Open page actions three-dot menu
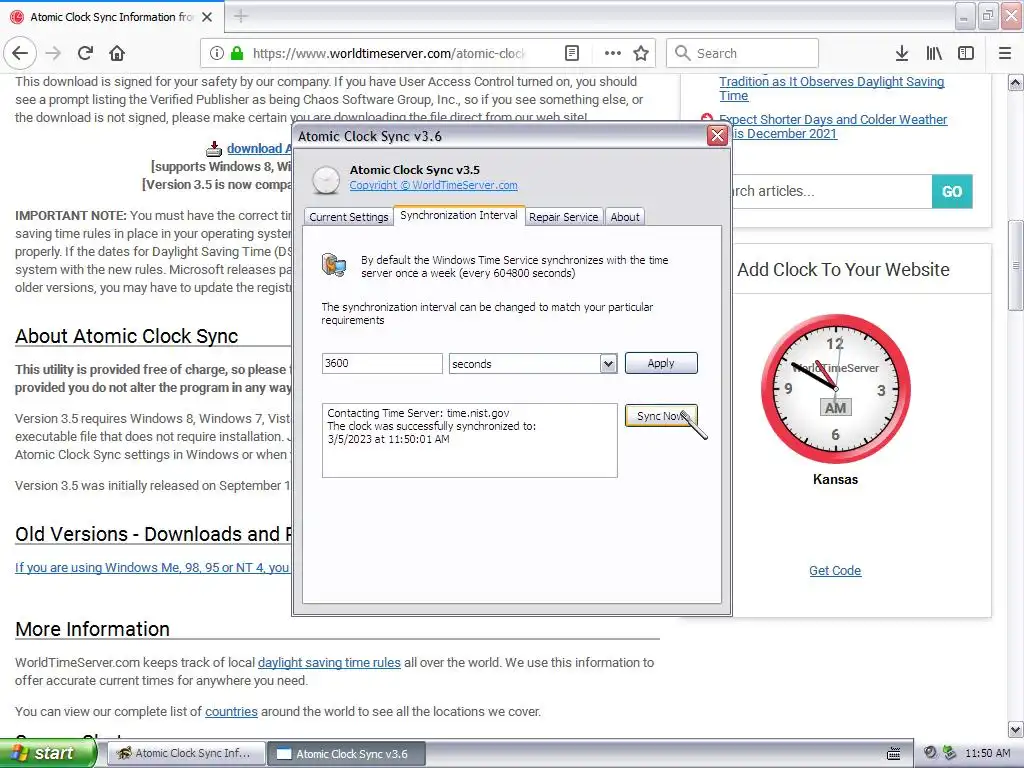 [x=612, y=53]
